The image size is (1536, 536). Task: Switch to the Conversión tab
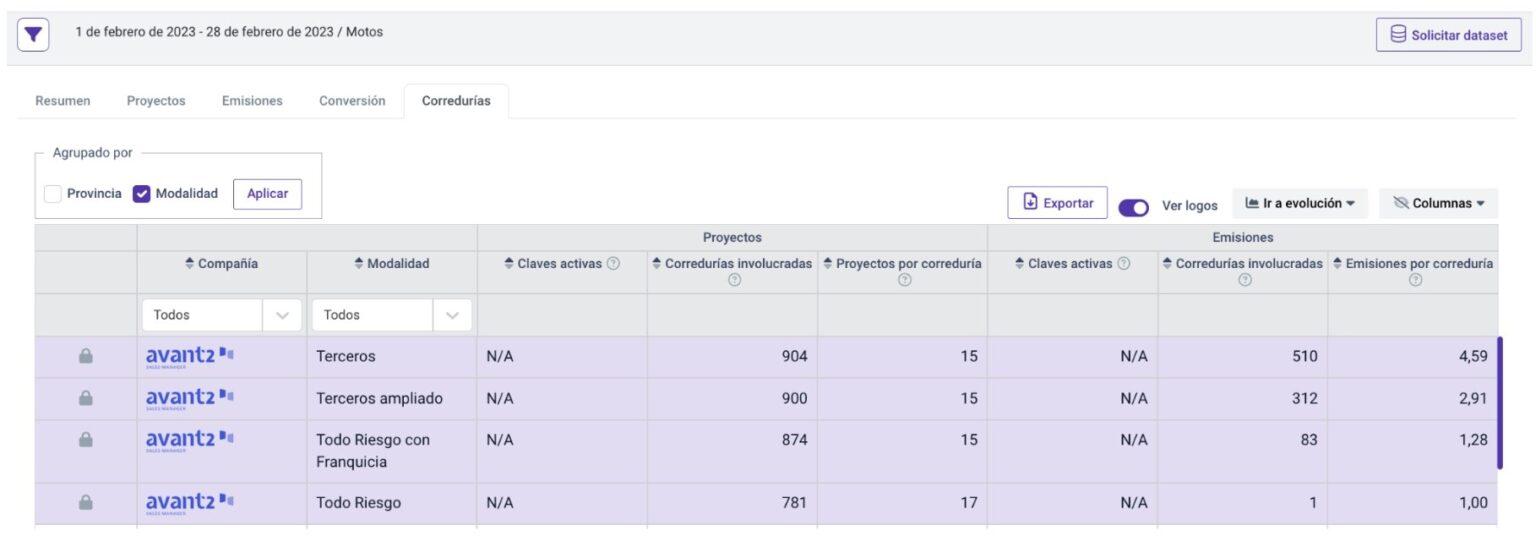click(352, 101)
